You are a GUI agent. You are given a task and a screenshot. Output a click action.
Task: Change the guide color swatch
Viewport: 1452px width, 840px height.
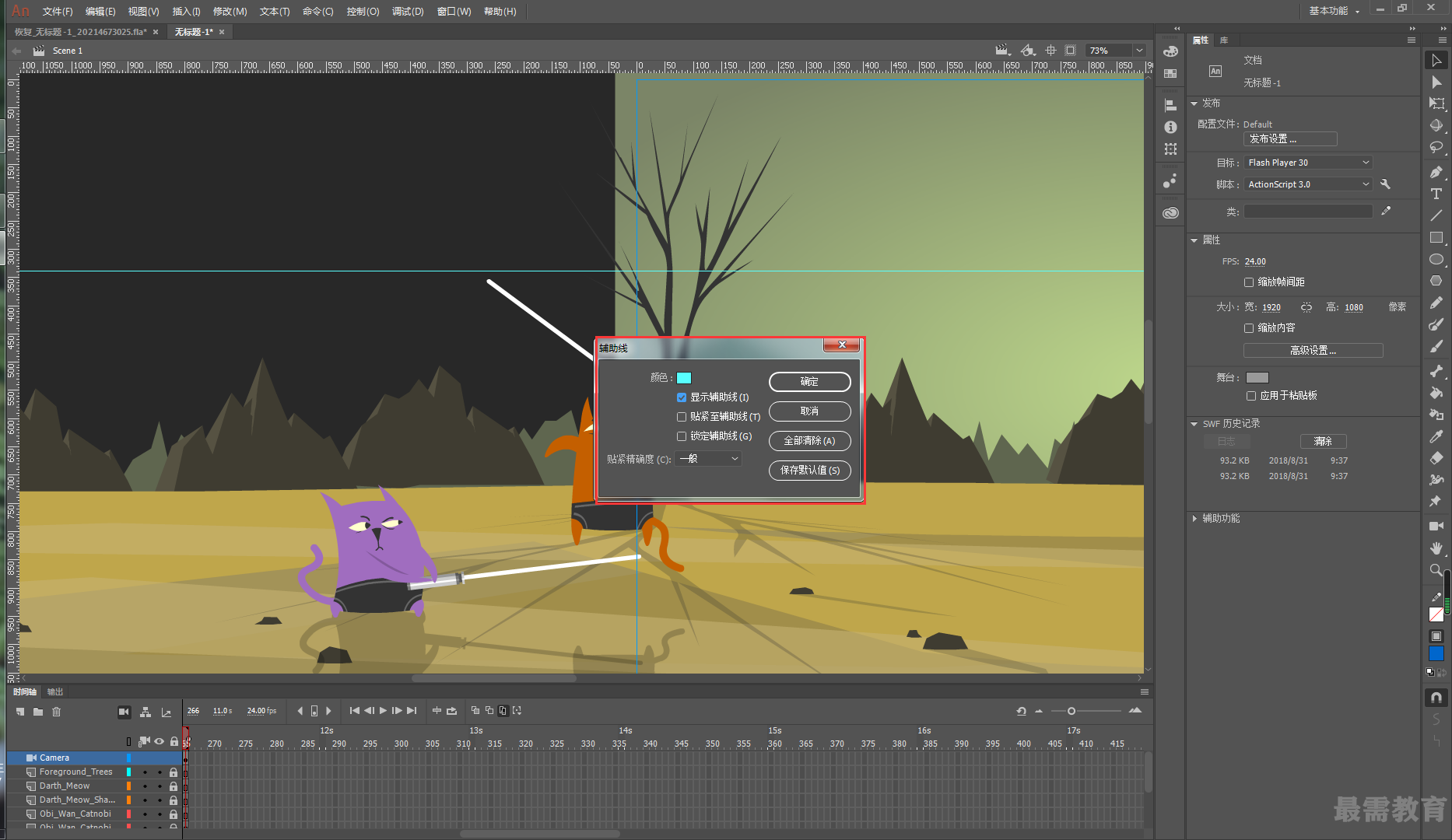click(684, 378)
